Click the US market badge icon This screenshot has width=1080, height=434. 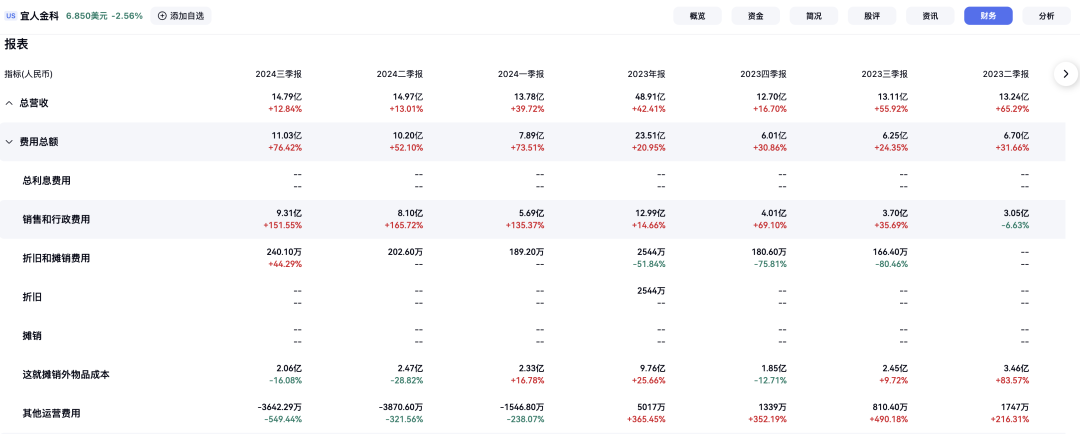[x=10, y=16]
